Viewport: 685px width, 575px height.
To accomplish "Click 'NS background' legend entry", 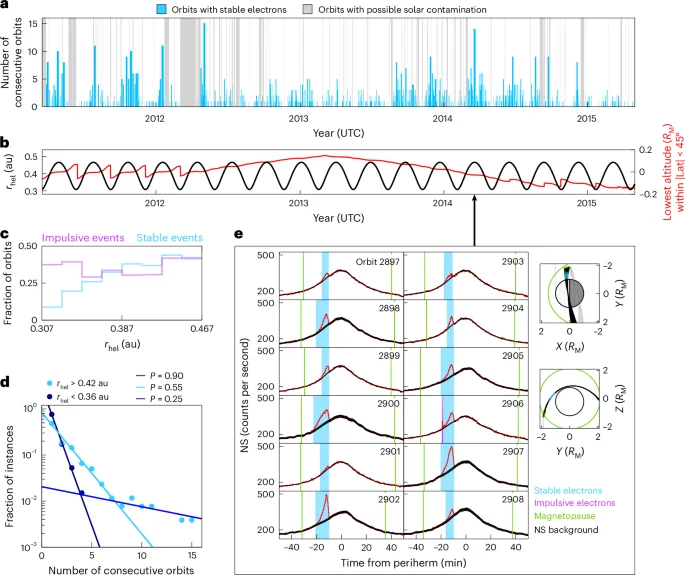I will tap(566, 530).
